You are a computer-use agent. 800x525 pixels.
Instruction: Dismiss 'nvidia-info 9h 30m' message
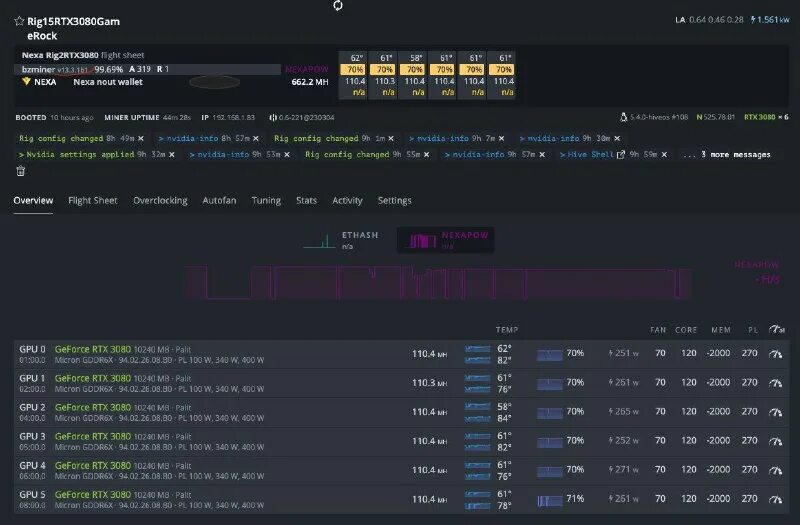[x=617, y=138]
